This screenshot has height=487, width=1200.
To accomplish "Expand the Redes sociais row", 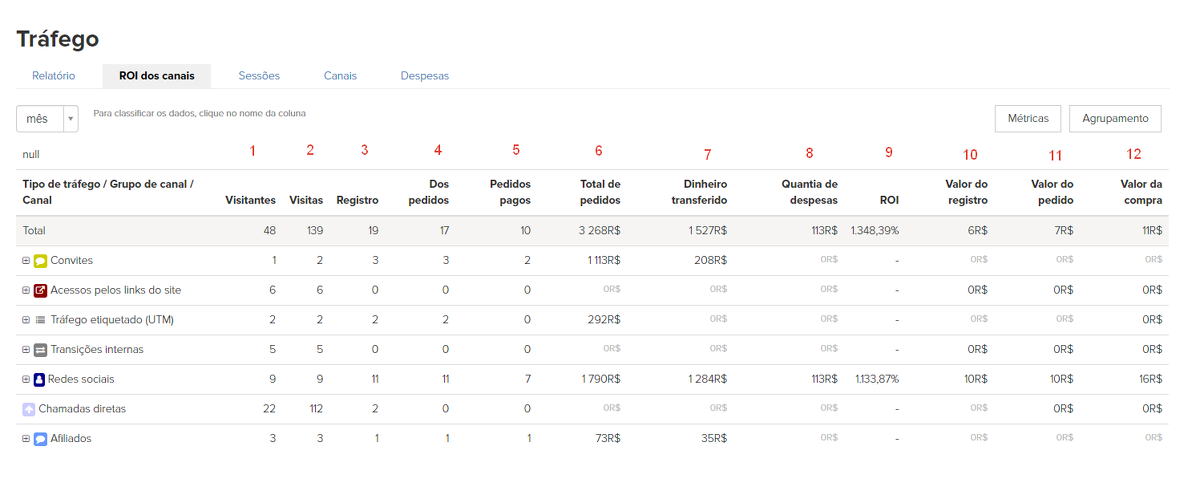I will (x=26, y=380).
